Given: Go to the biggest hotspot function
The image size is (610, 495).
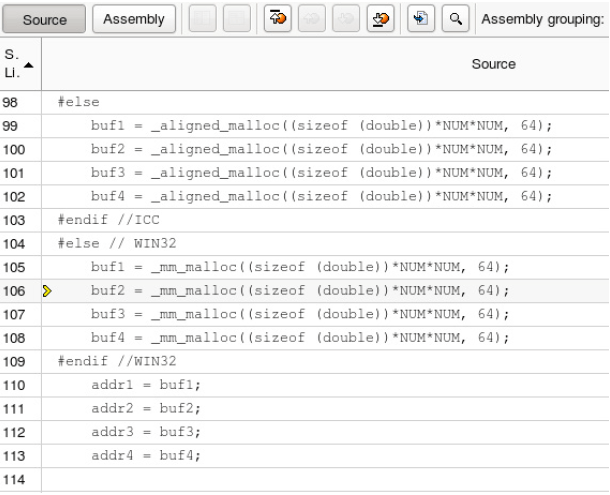Looking at the screenshot, I should [x=277, y=18].
